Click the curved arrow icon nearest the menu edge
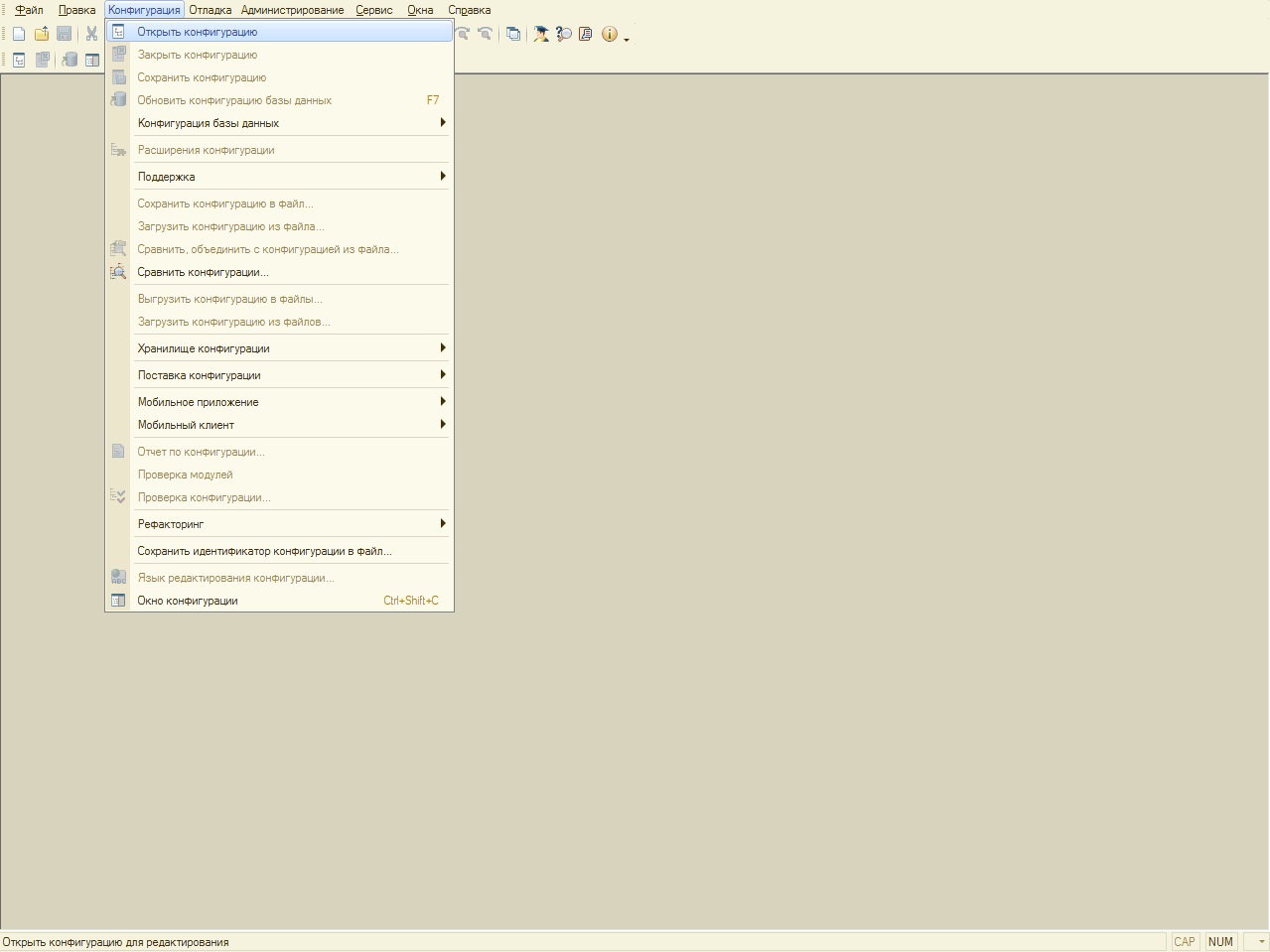This screenshot has height=952, width=1270. point(463,34)
